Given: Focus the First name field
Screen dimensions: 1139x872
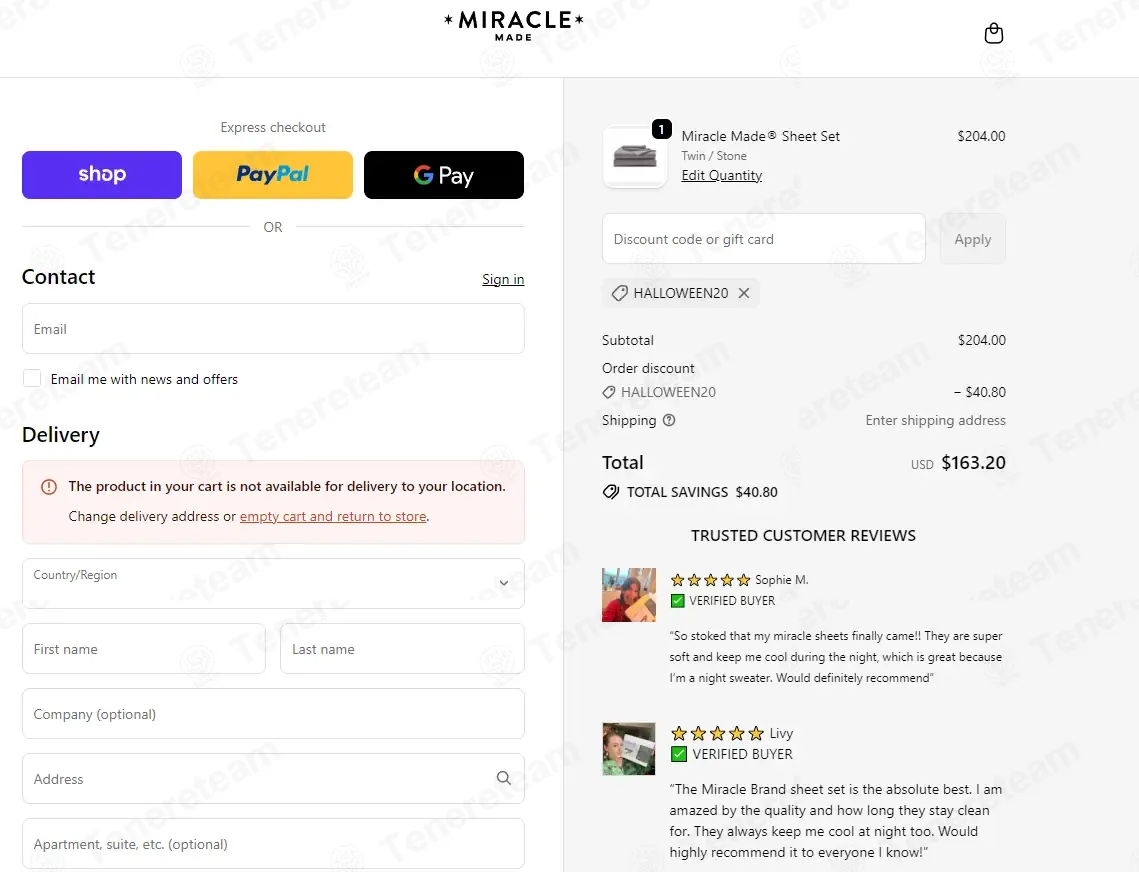Looking at the screenshot, I should [144, 649].
